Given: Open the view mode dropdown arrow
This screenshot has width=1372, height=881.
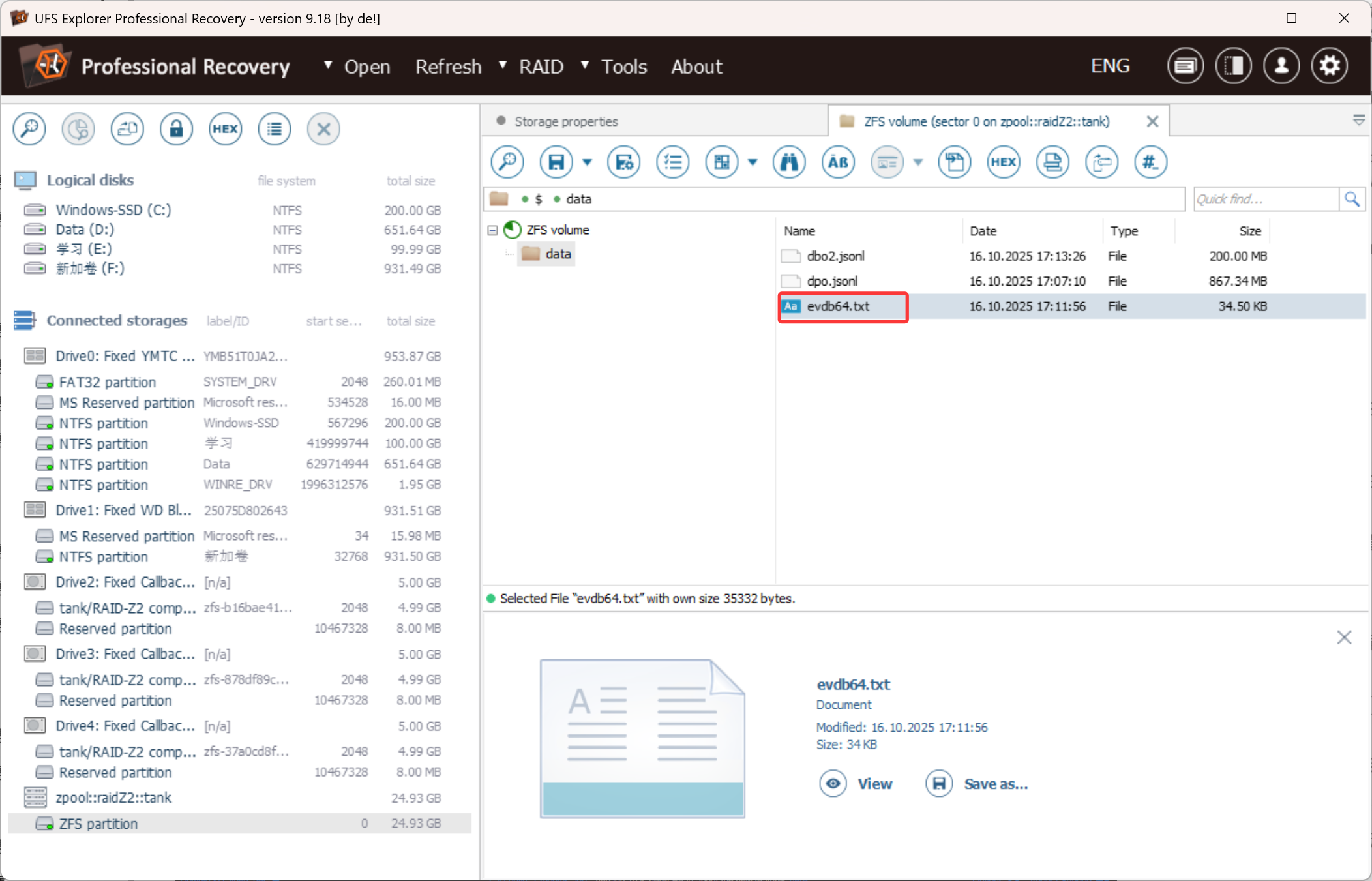Looking at the screenshot, I should 753,162.
